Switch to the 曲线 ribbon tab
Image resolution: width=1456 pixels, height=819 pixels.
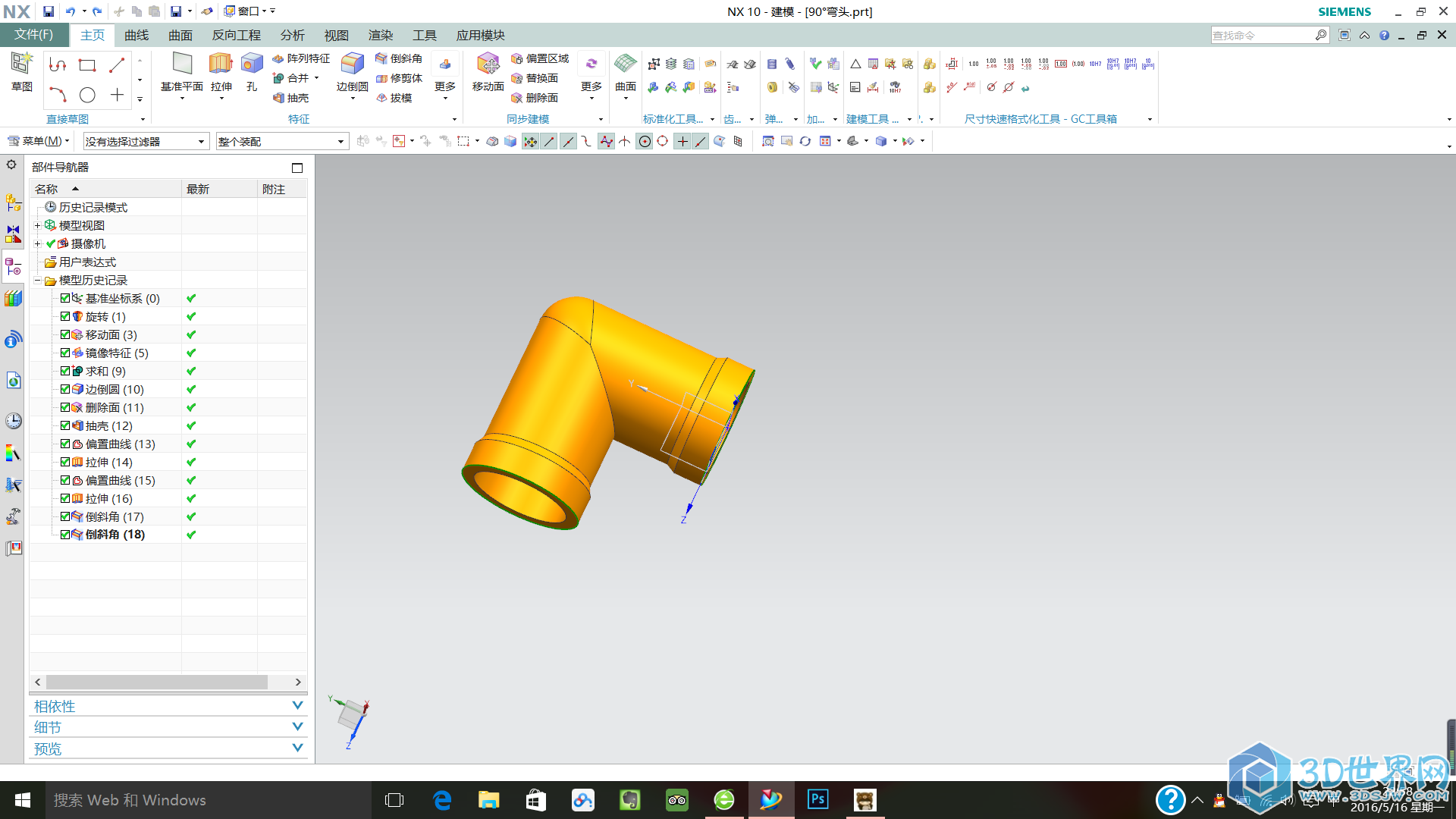coord(136,35)
